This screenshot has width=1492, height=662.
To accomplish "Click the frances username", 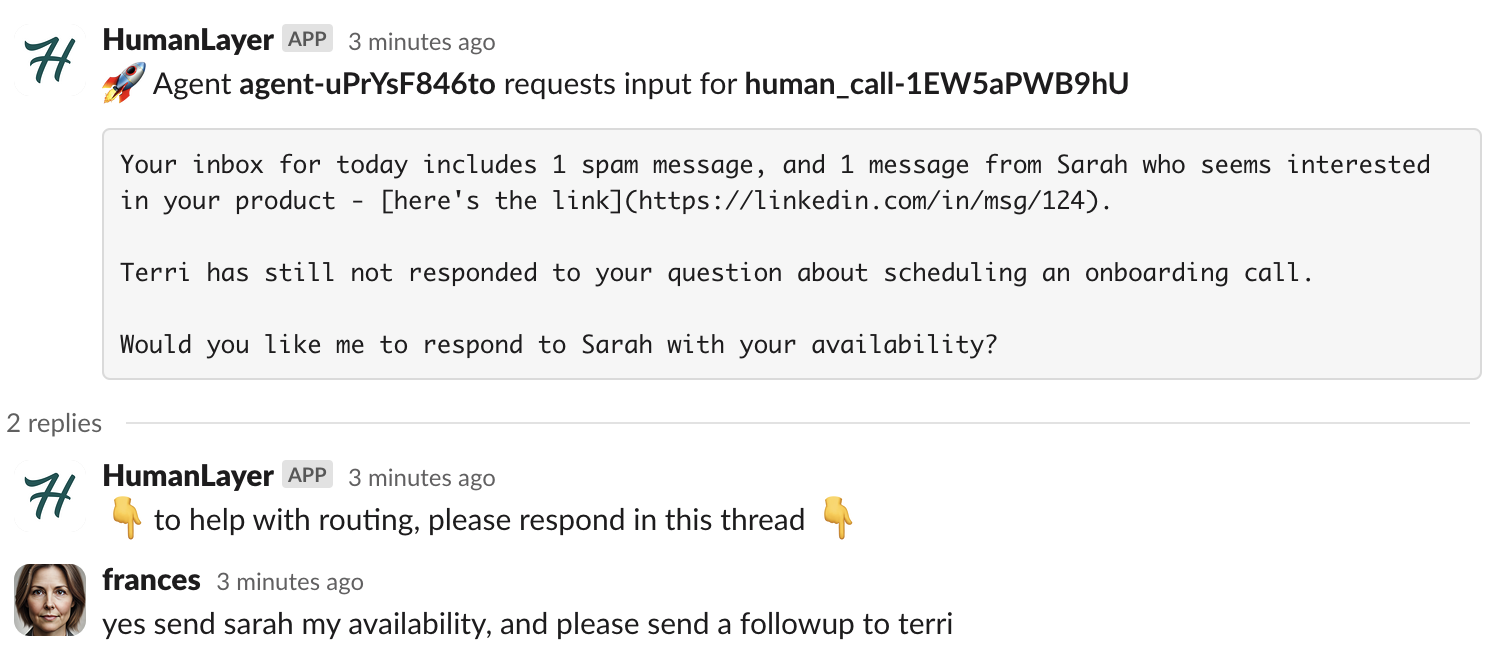I will (151, 580).
